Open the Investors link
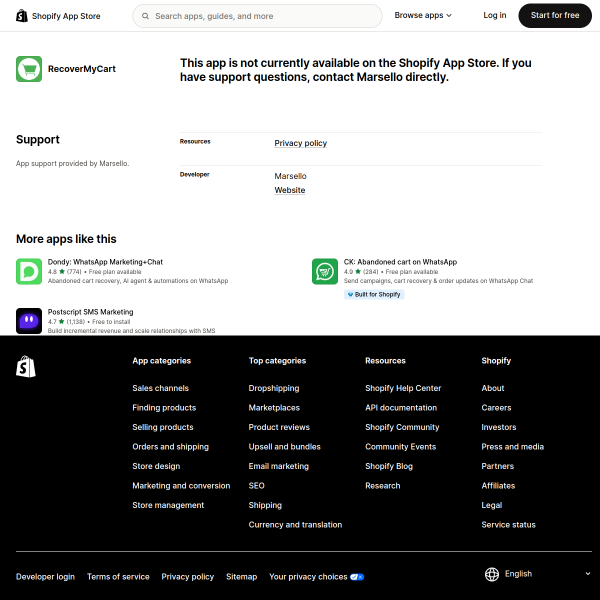Image resolution: width=600 pixels, height=600 pixels. (x=499, y=427)
